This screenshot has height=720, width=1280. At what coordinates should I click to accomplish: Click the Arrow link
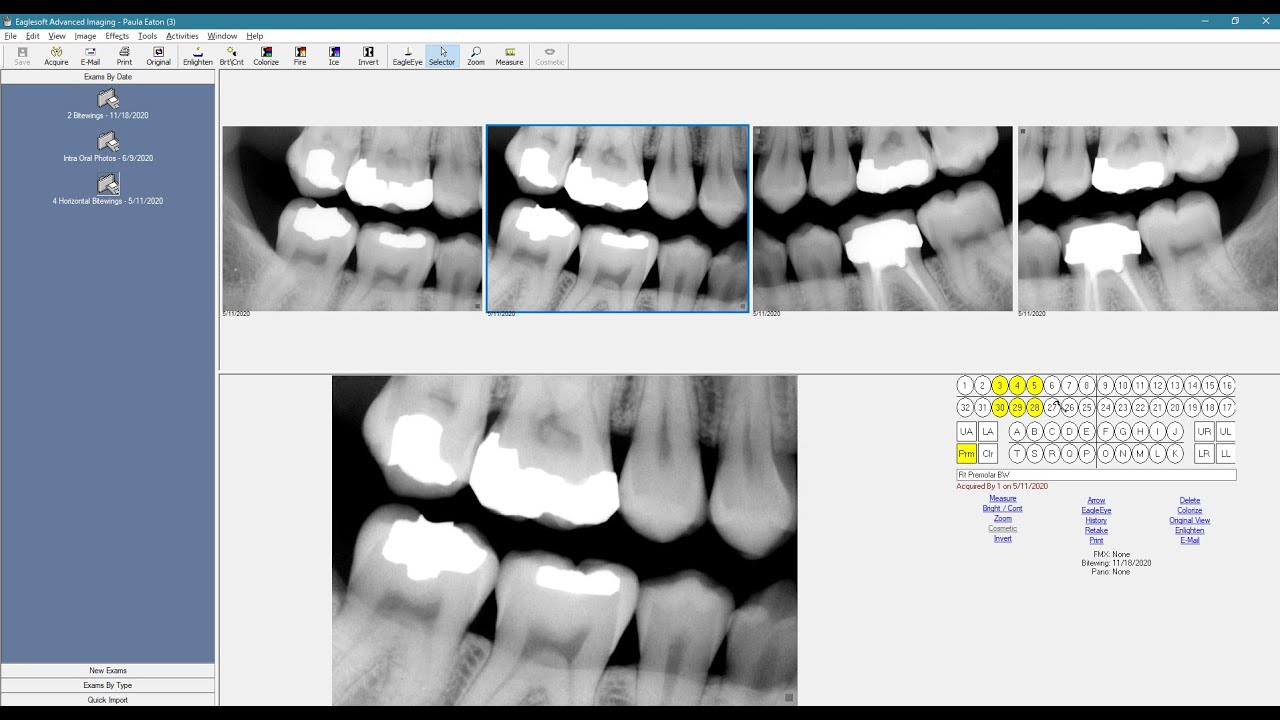click(1096, 501)
